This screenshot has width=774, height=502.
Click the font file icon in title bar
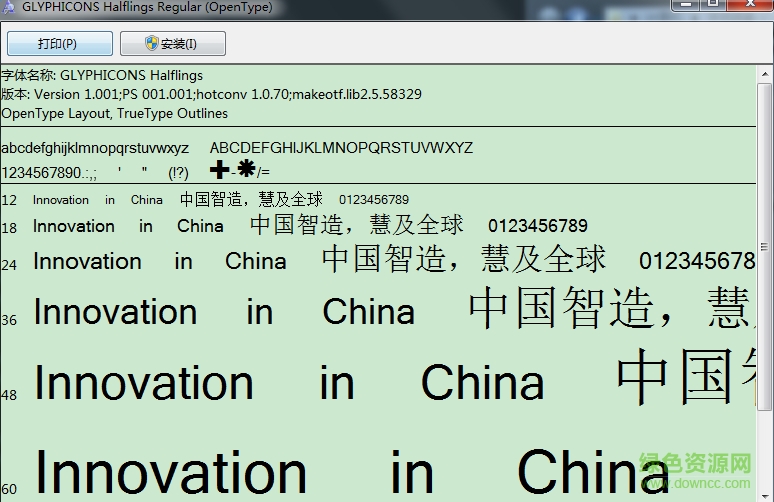click(x=9, y=9)
